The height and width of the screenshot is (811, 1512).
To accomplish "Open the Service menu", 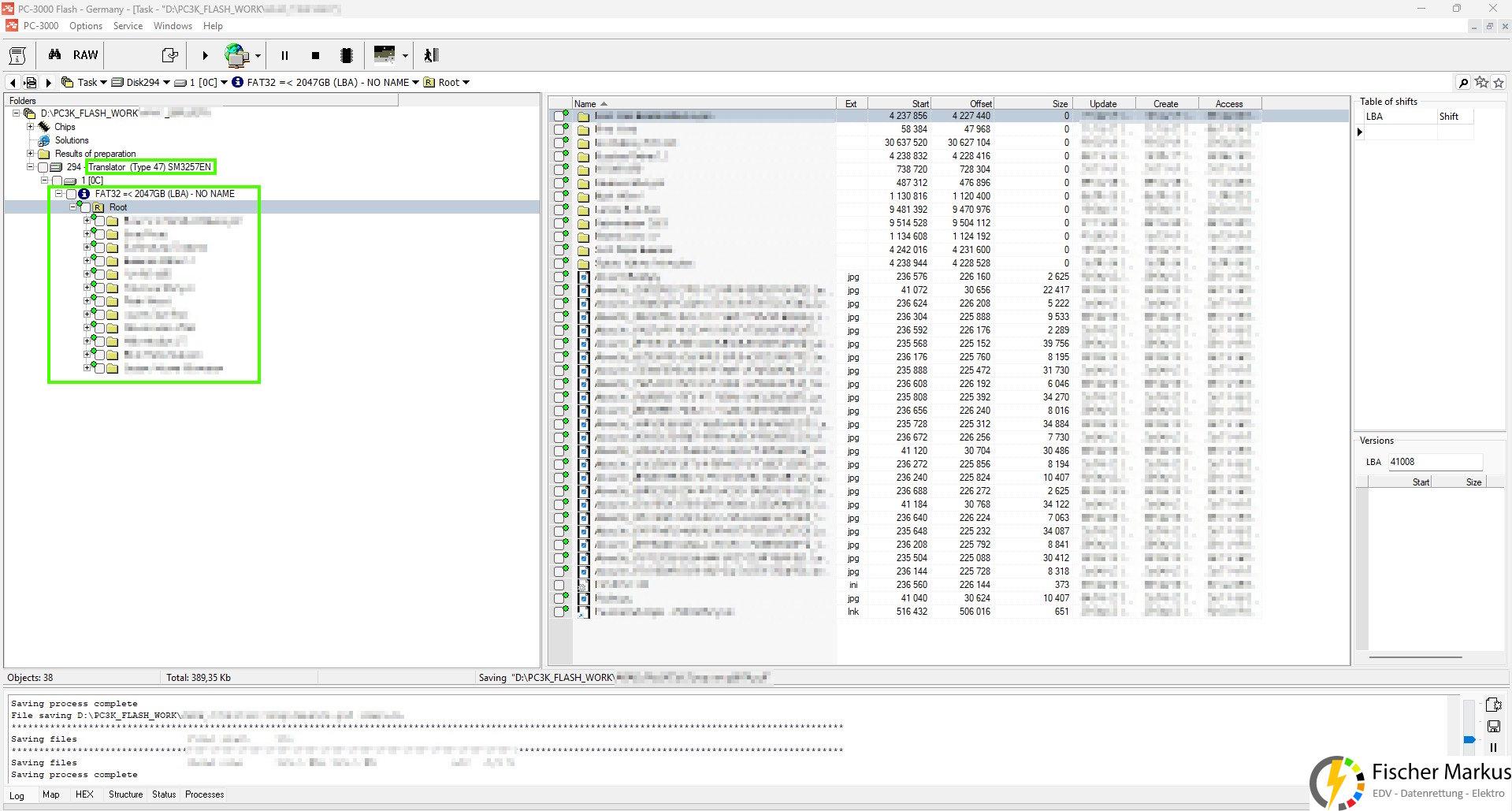I will point(128,26).
